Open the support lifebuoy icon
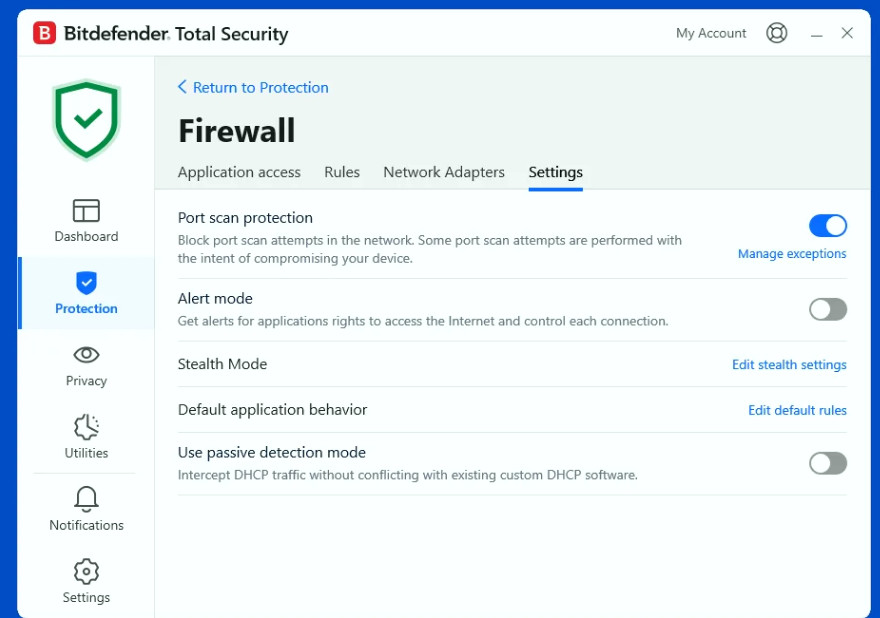880x618 pixels. [x=776, y=33]
